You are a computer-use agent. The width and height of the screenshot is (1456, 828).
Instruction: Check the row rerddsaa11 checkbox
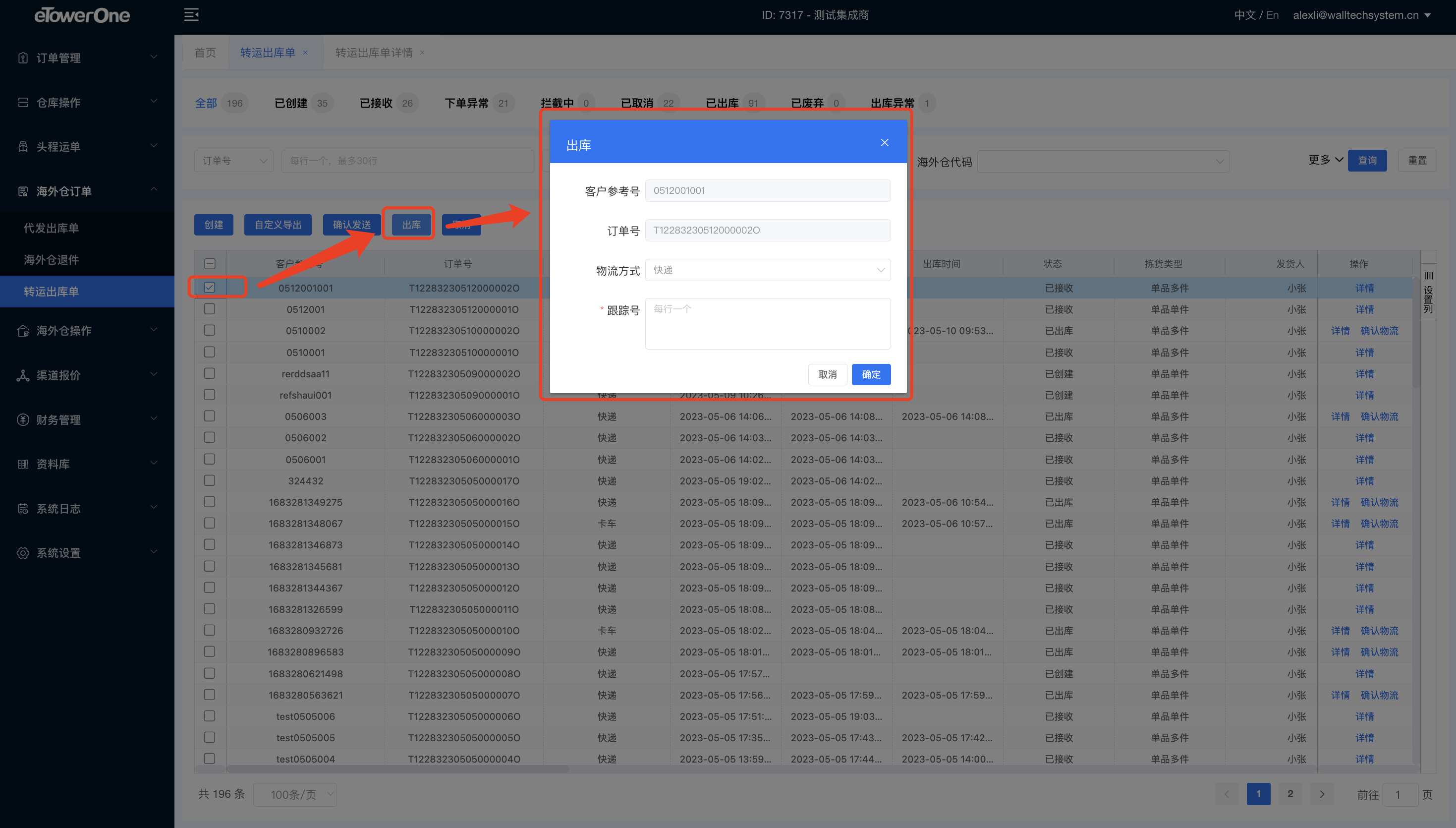(x=210, y=373)
